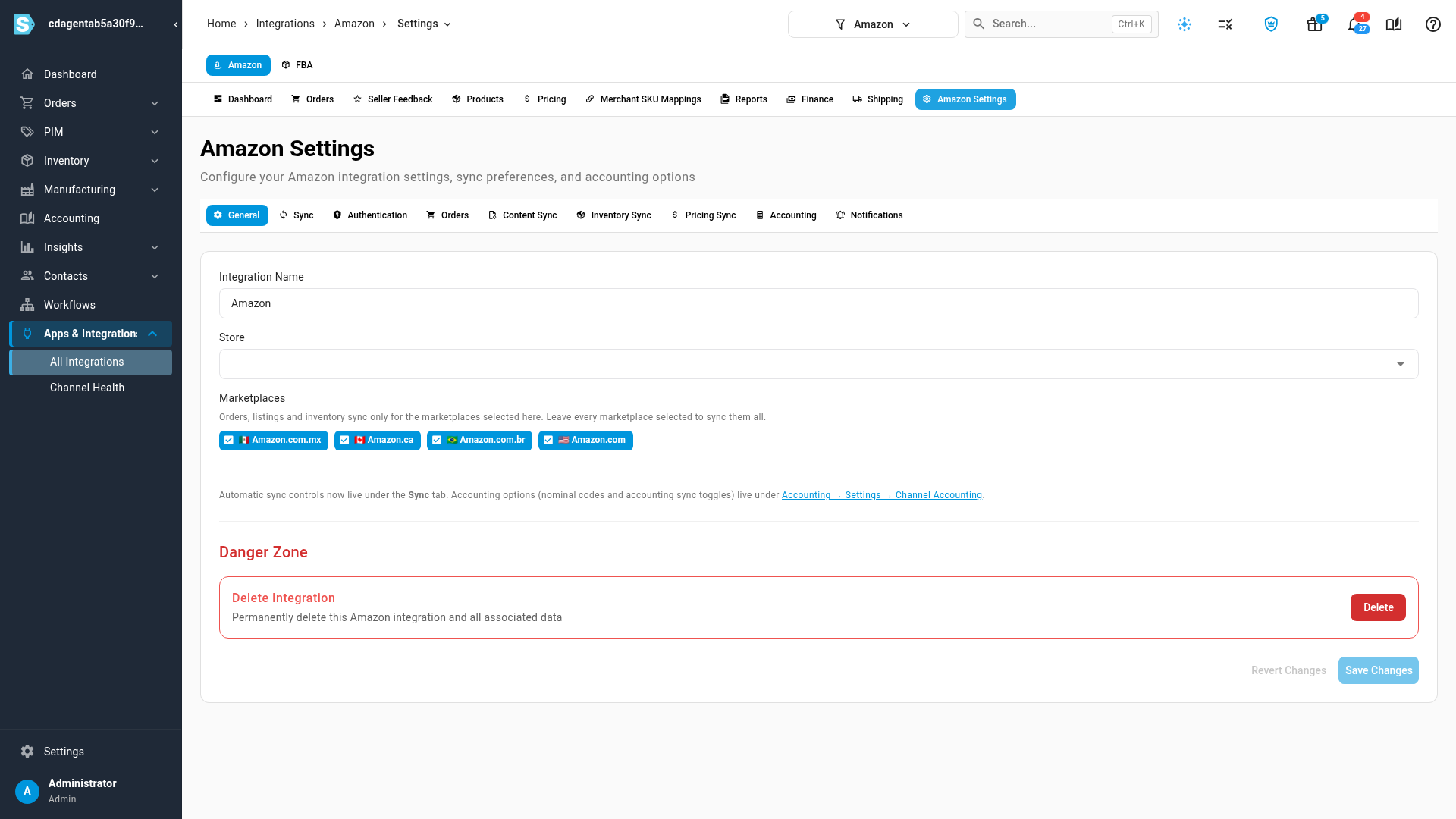Collapse the sidebar with the arrow icon
1456x819 pixels.
pos(176,24)
